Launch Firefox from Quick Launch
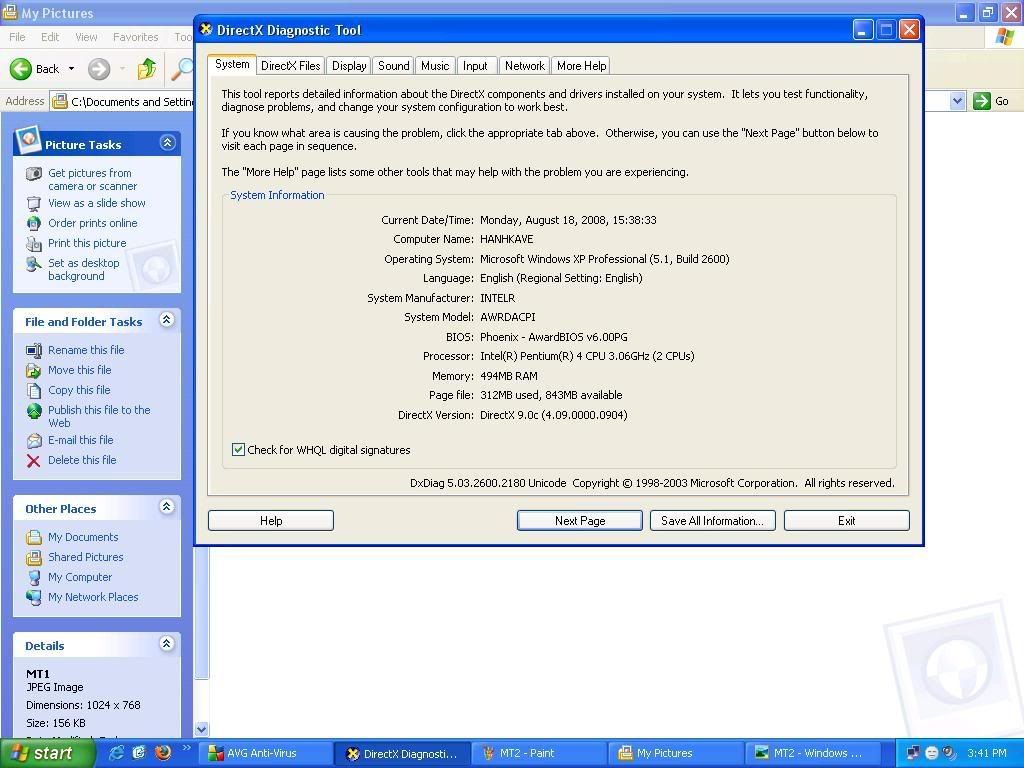This screenshot has height=768, width=1024. [163, 753]
